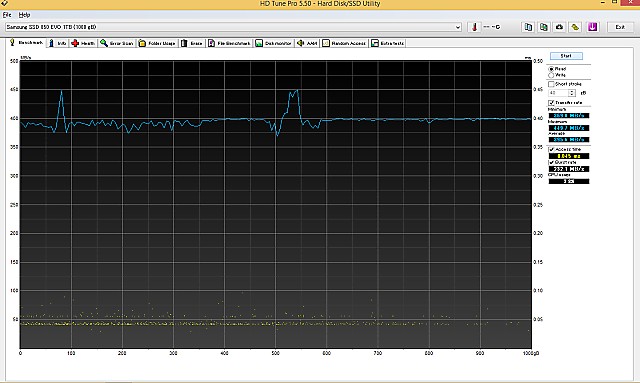Select the Write radio button
Image resolution: width=640 pixels, height=383 pixels.
tap(551, 75)
